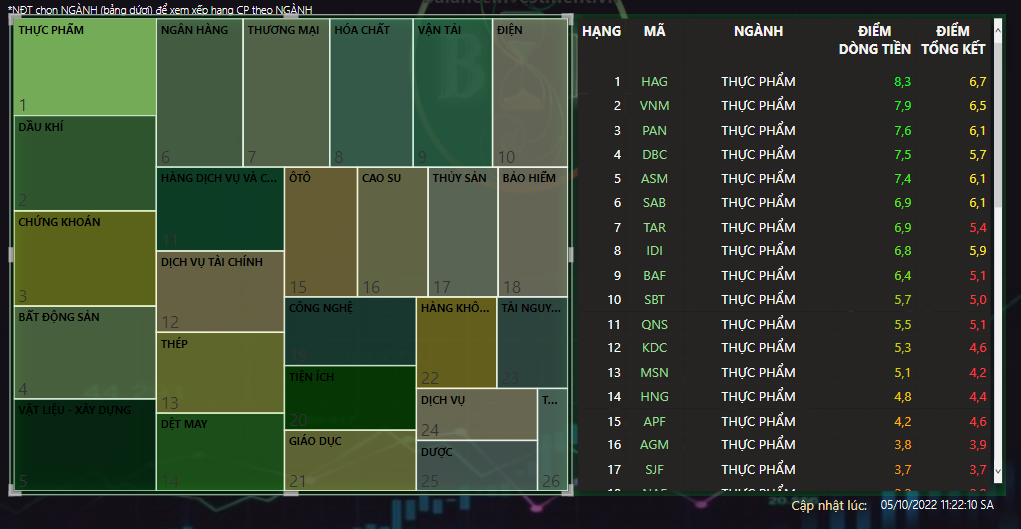1021x529 pixels.
Task: Choose the TIỆN ÍCH sector tile
Action: pos(350,397)
